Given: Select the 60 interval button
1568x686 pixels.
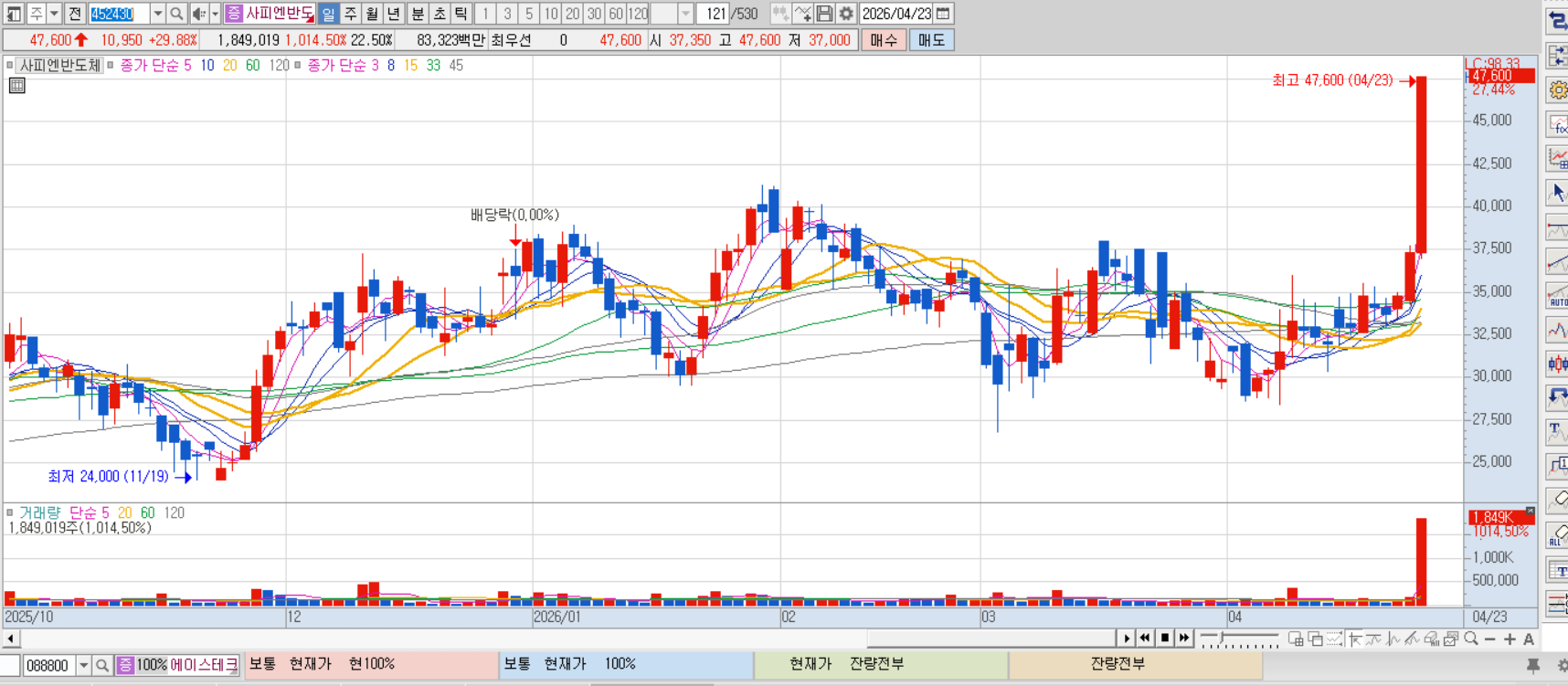Looking at the screenshot, I should 616,14.
